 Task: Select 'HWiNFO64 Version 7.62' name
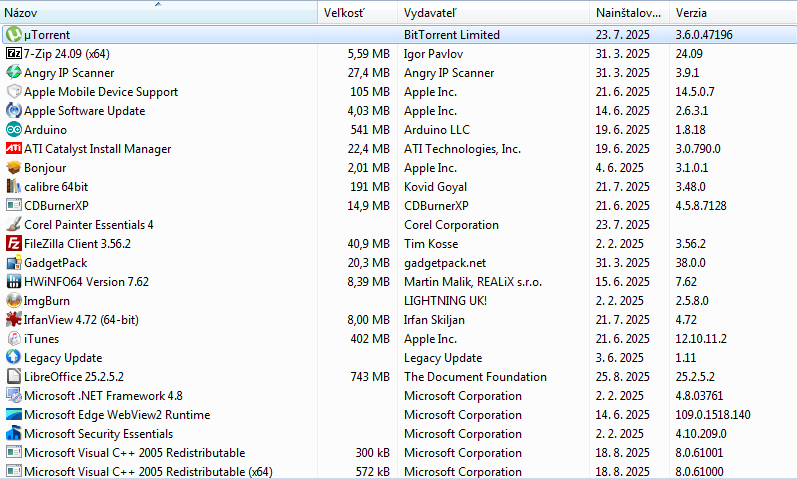pyautogui.click(x=86, y=282)
